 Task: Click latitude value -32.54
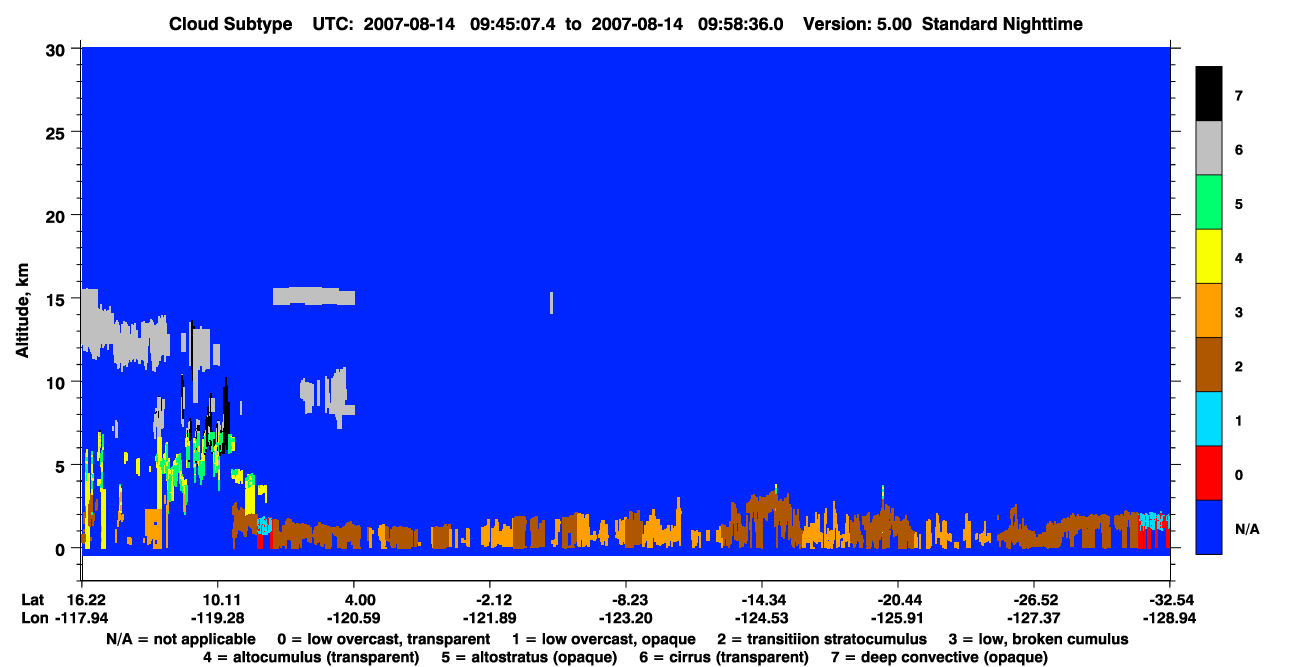[1170, 600]
